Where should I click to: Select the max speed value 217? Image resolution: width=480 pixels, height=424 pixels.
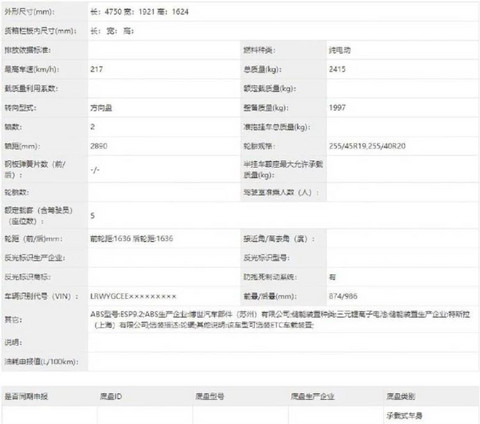pos(97,69)
